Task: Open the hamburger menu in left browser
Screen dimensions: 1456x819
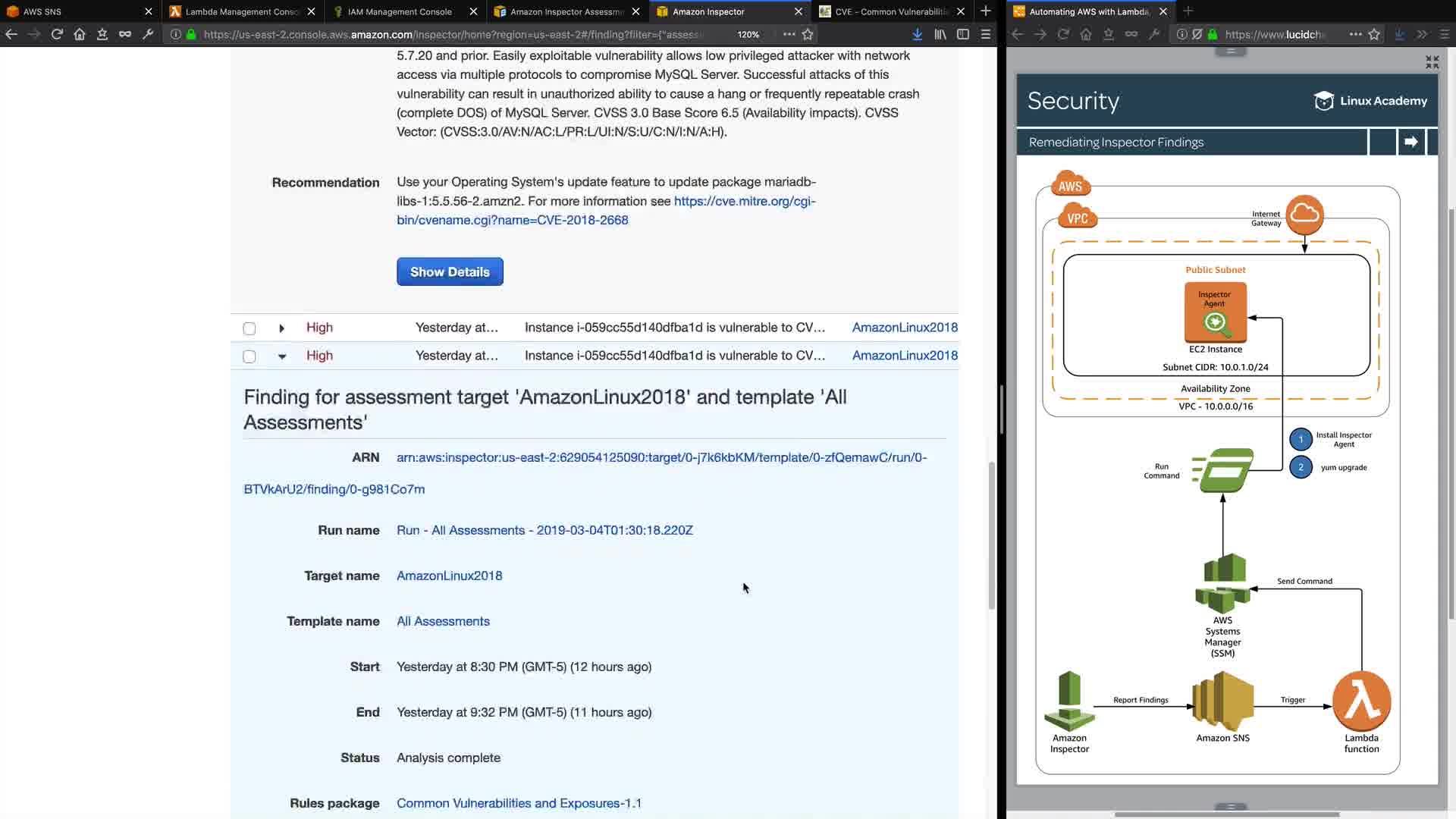Action: coord(986,34)
